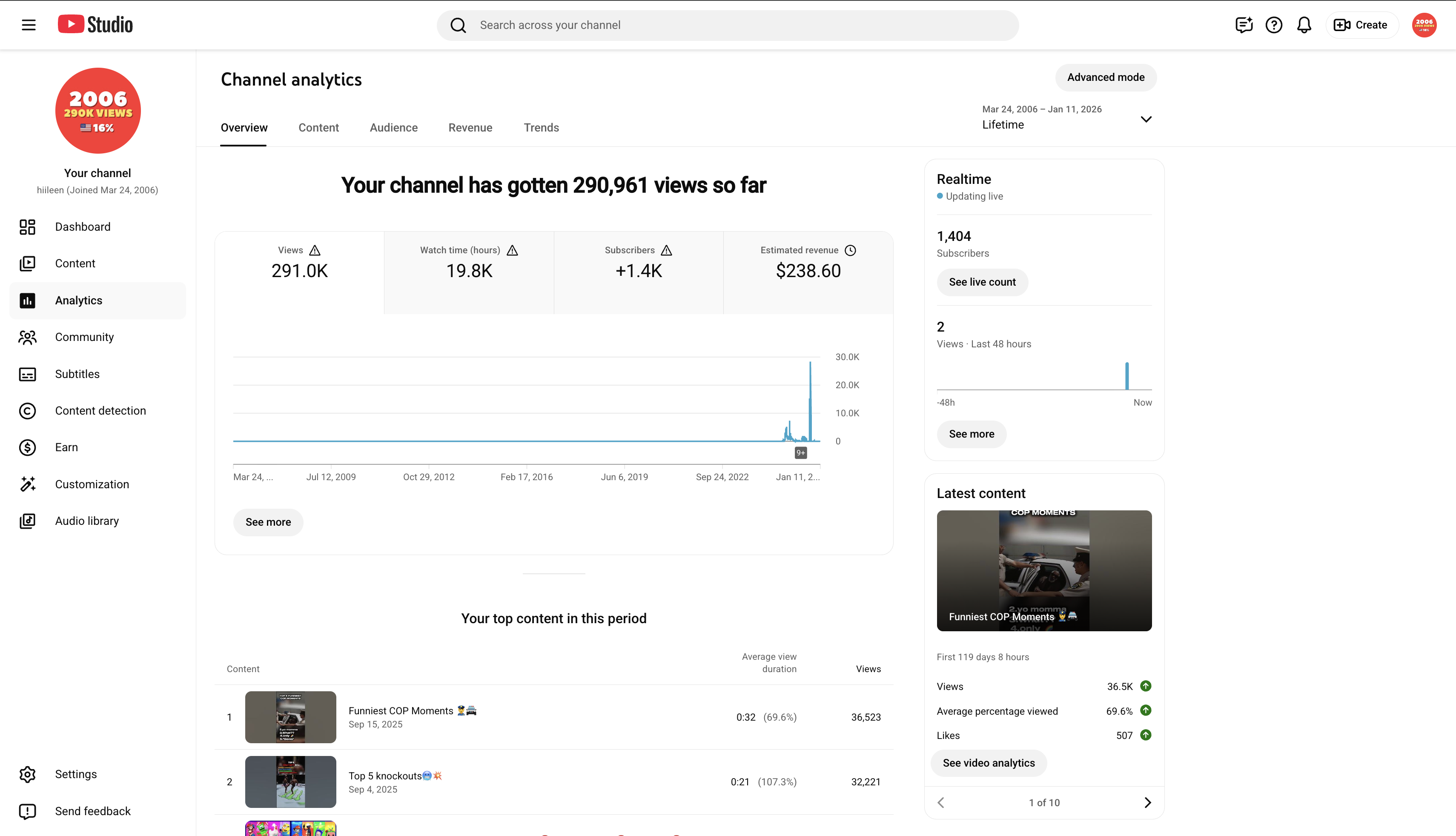Open the Funniest COP Moments latest content thumbnail

pyautogui.click(x=1044, y=570)
